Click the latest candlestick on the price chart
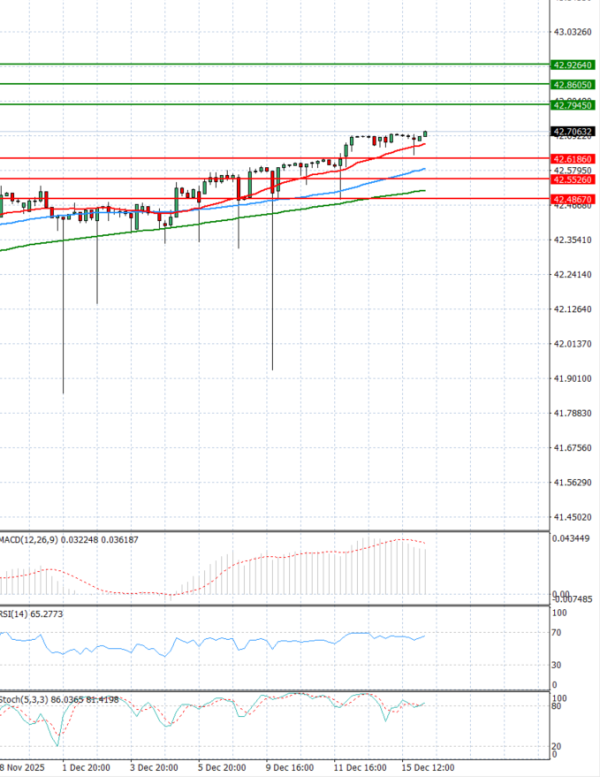600x777 pixels. [426, 134]
